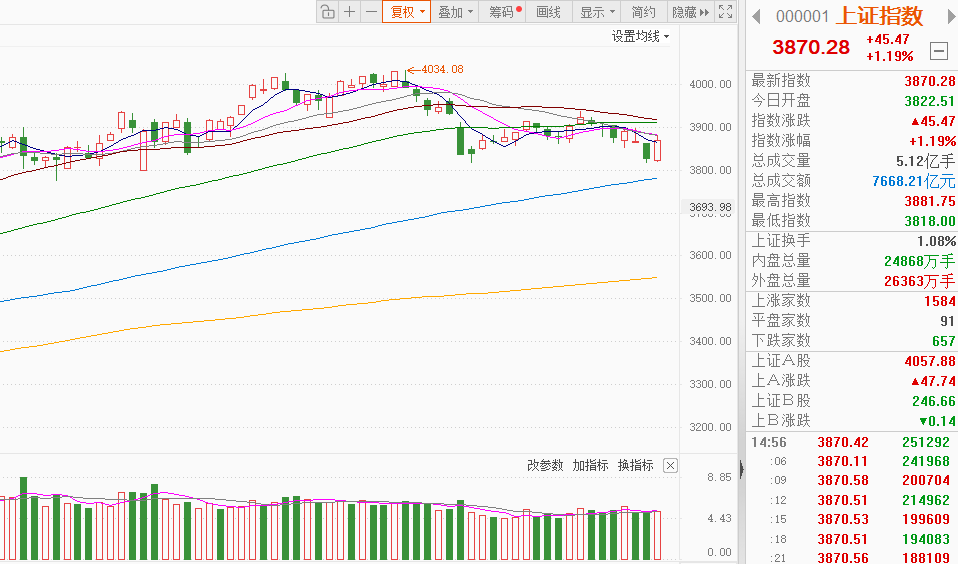Zoom out the chart with minus icon
Viewport: 958px width, 564px height.
click(x=371, y=12)
